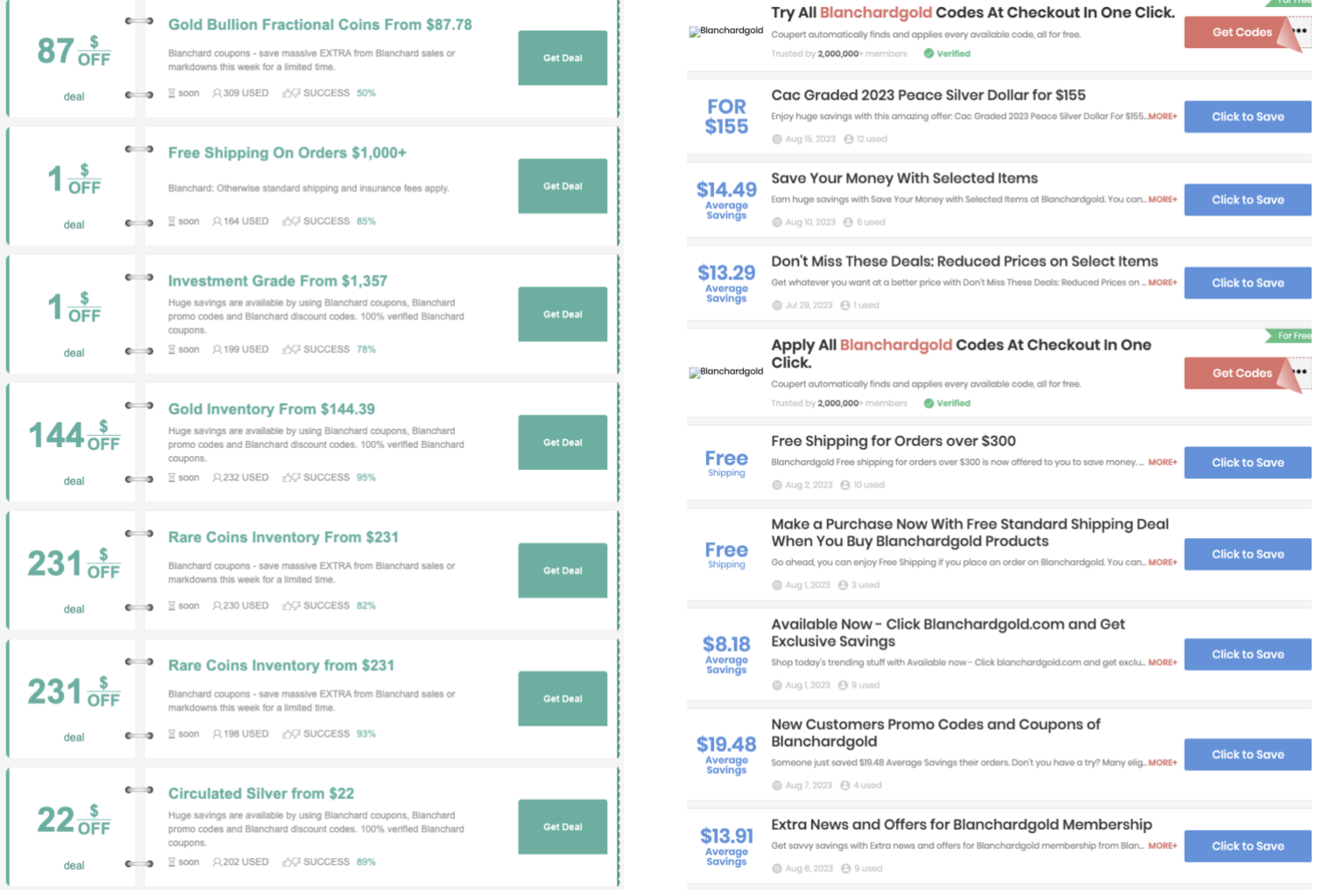Click calendar icon beside Aug 2, 2023
The height and width of the screenshot is (896, 1330).
click(x=777, y=485)
